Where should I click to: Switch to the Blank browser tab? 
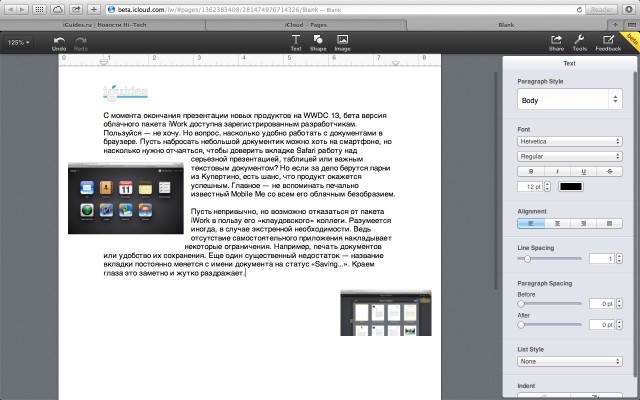click(x=506, y=25)
